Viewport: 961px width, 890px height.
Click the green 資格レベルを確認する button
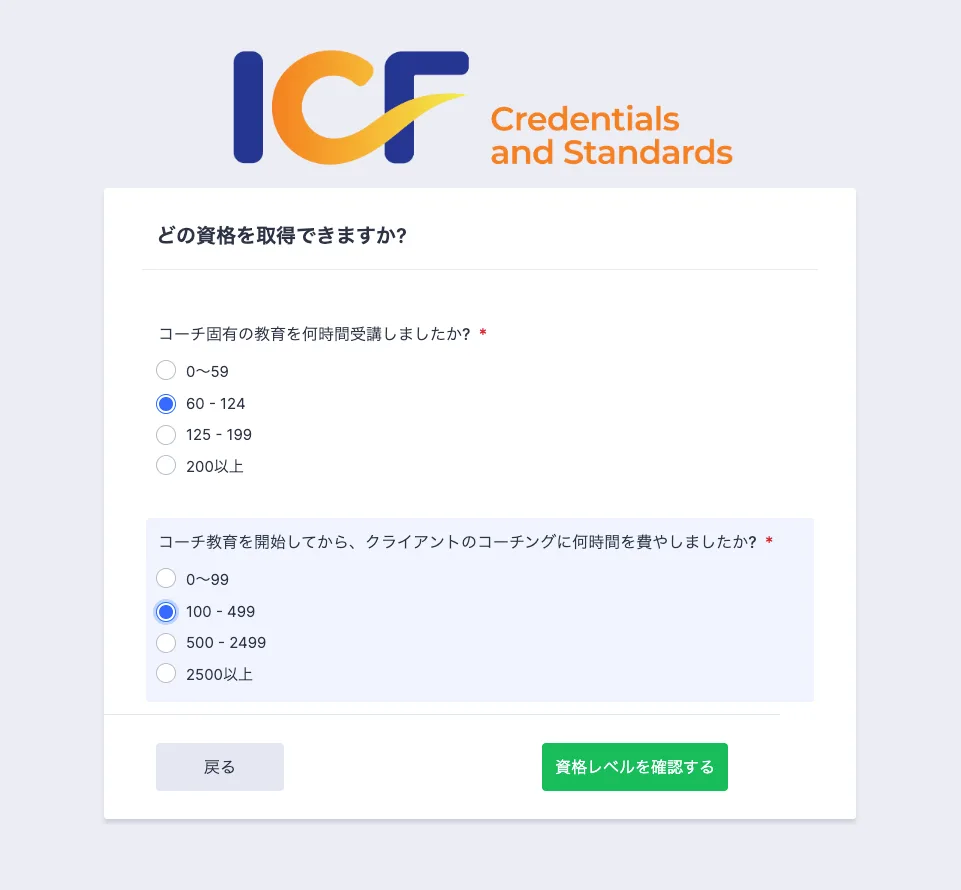[634, 767]
